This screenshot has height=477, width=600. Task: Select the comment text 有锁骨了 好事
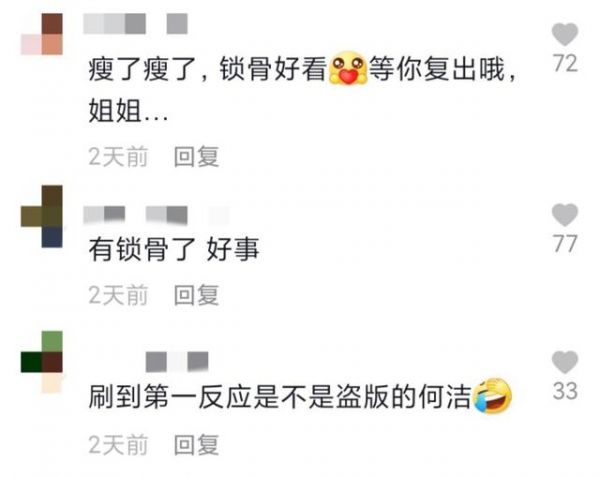click(174, 249)
